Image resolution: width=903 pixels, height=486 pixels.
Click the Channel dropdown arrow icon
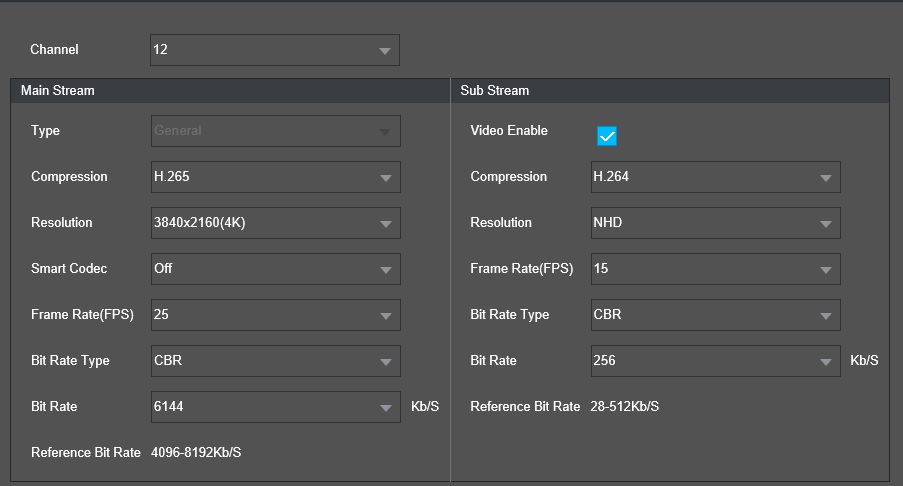[385, 51]
